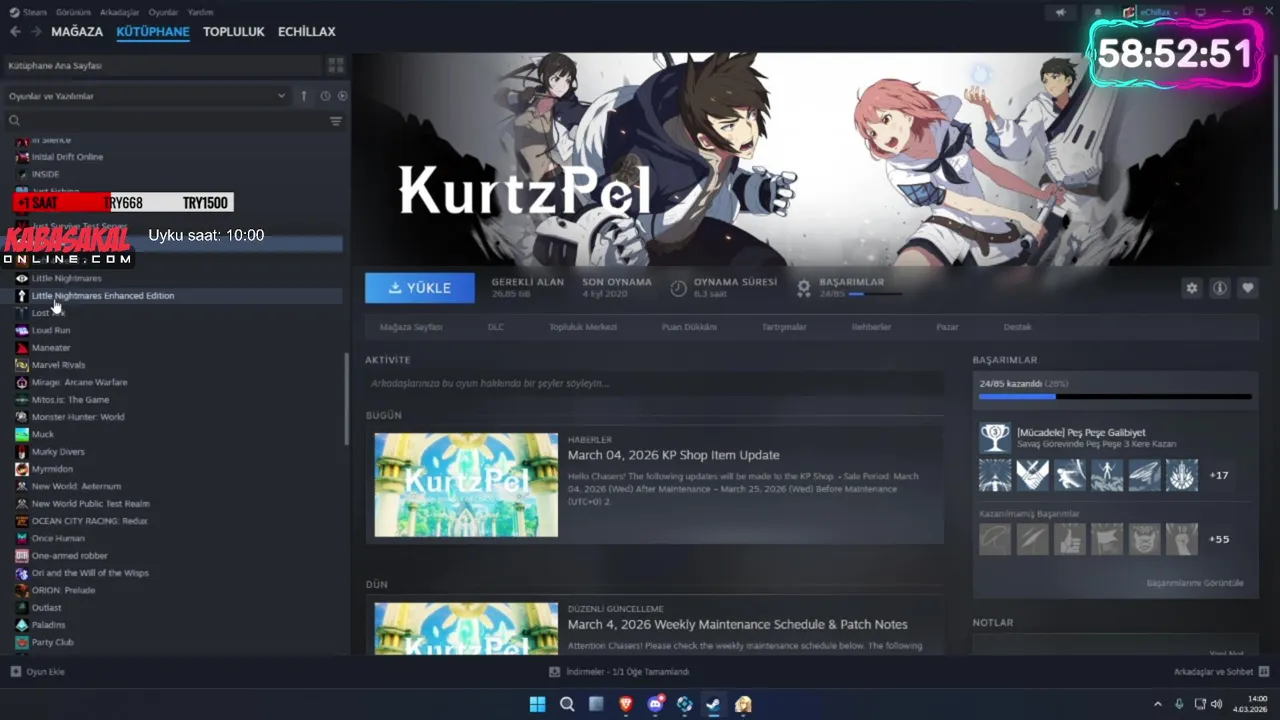Screen dimensions: 1280x720
Task: Open Steam announcements megaphone icon
Action: (1060, 12)
